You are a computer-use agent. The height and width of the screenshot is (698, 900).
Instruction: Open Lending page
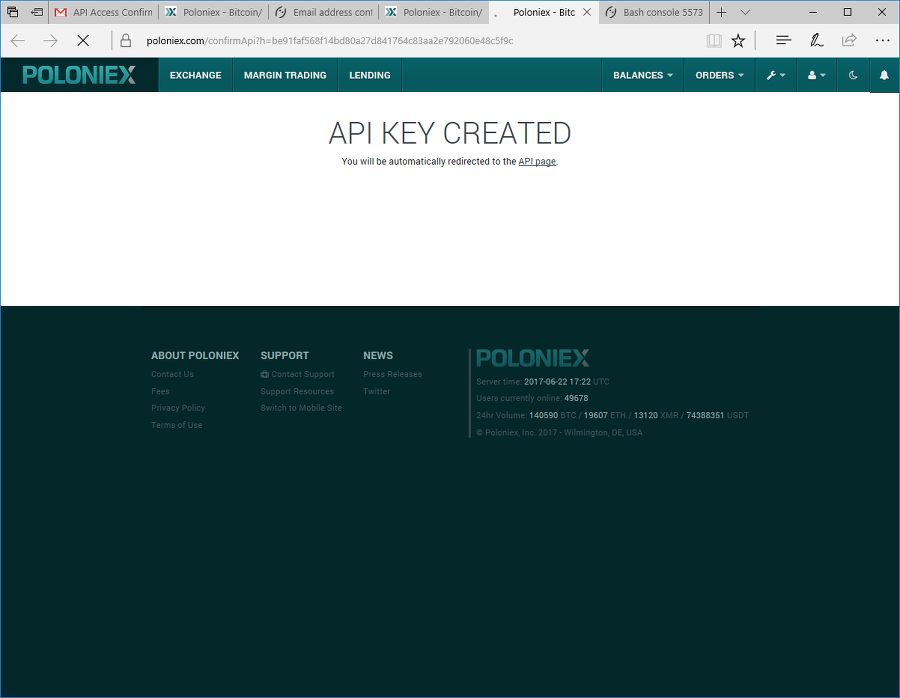pyautogui.click(x=370, y=75)
